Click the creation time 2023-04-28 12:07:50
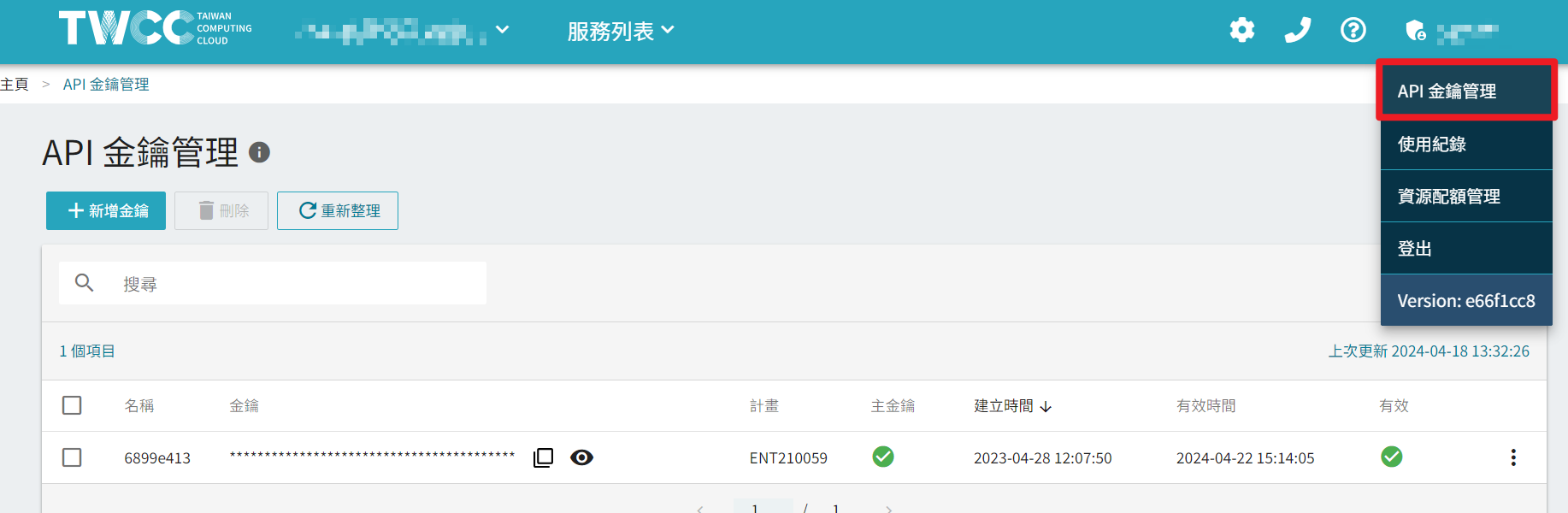Viewport: 1568px width, 513px height. point(1043,457)
